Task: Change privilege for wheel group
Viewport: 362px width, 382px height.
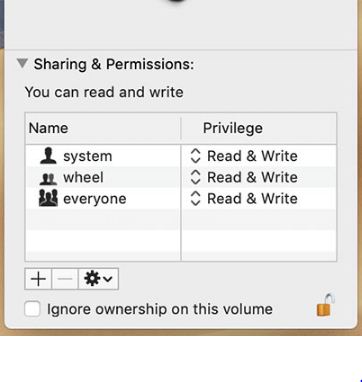Action: point(244,177)
